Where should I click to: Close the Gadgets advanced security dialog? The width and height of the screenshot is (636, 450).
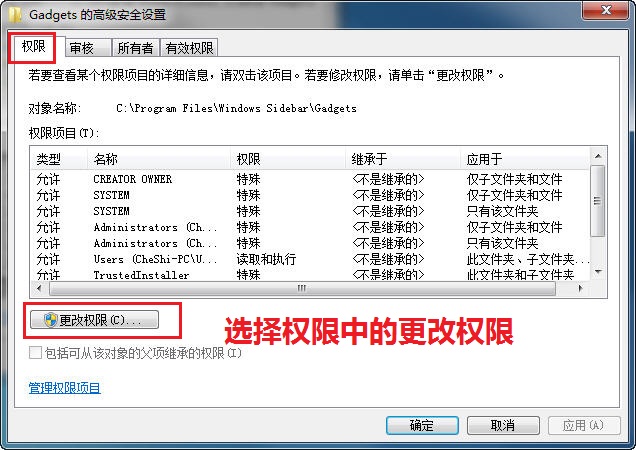[x=606, y=10]
